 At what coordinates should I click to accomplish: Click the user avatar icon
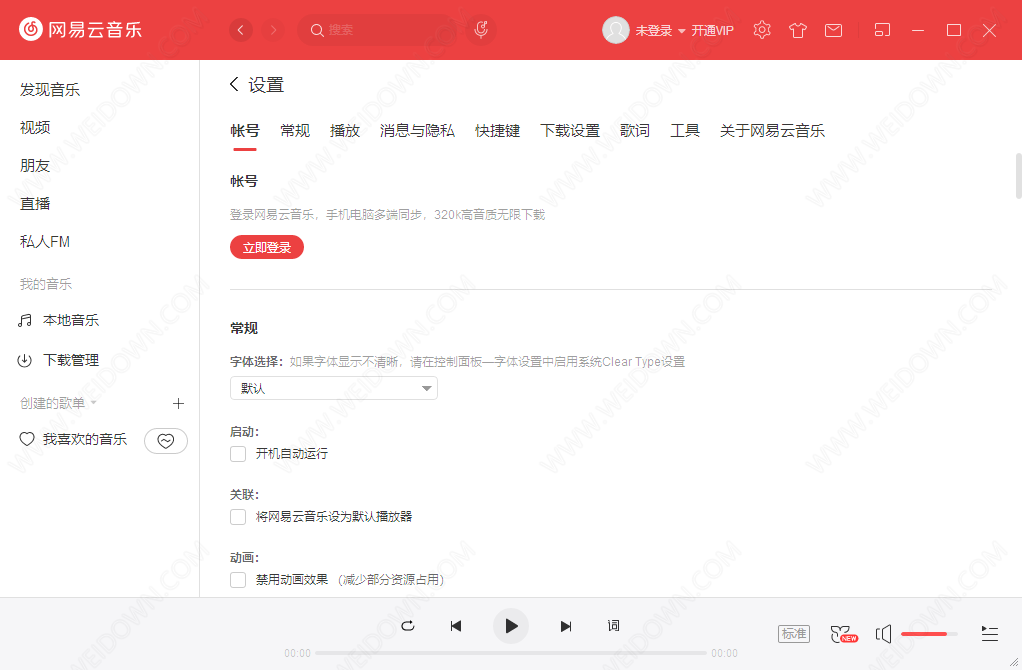[615, 30]
